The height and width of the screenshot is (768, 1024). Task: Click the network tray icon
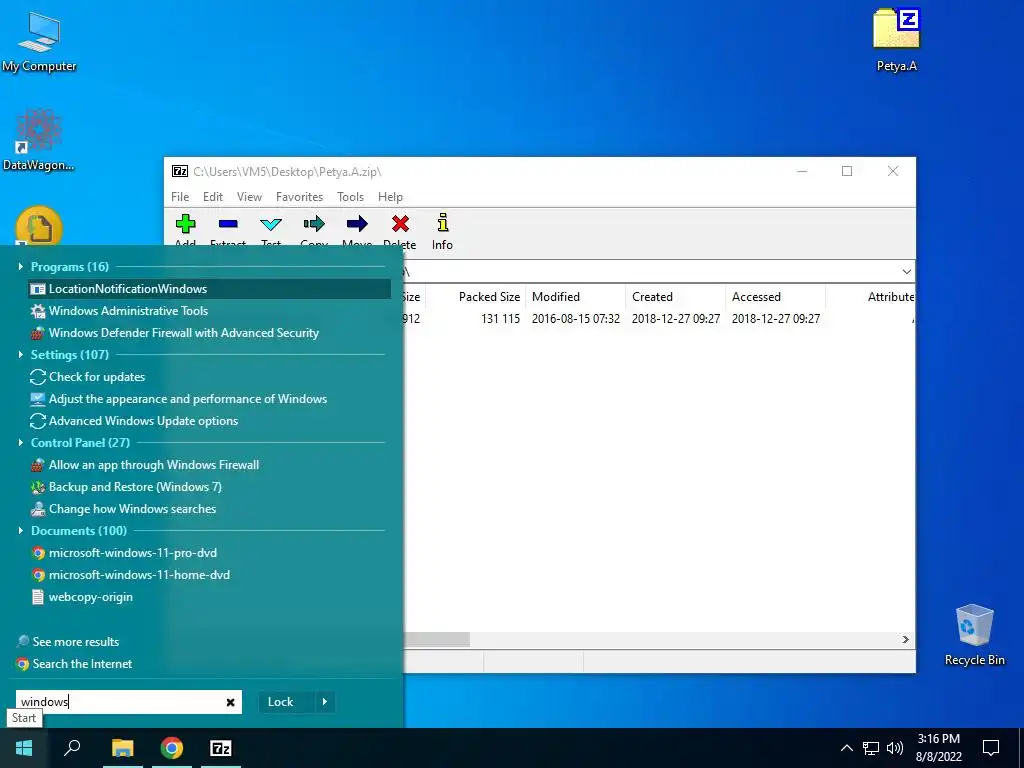(871, 748)
